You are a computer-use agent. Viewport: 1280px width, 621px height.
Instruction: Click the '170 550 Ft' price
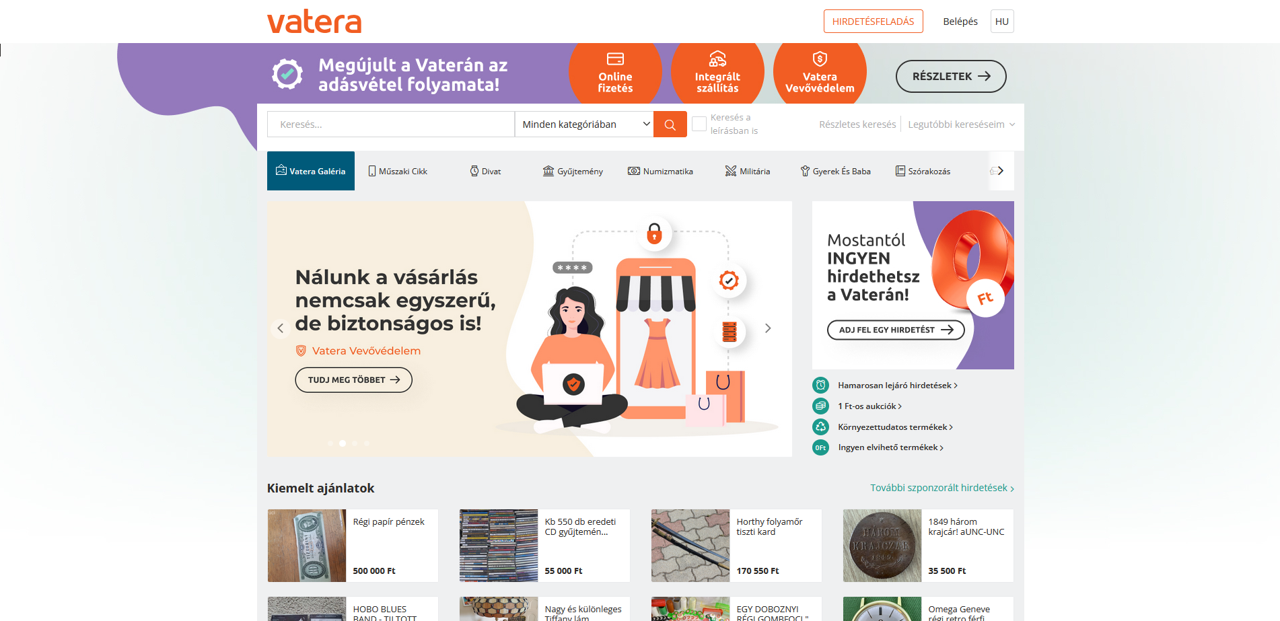tap(758, 571)
